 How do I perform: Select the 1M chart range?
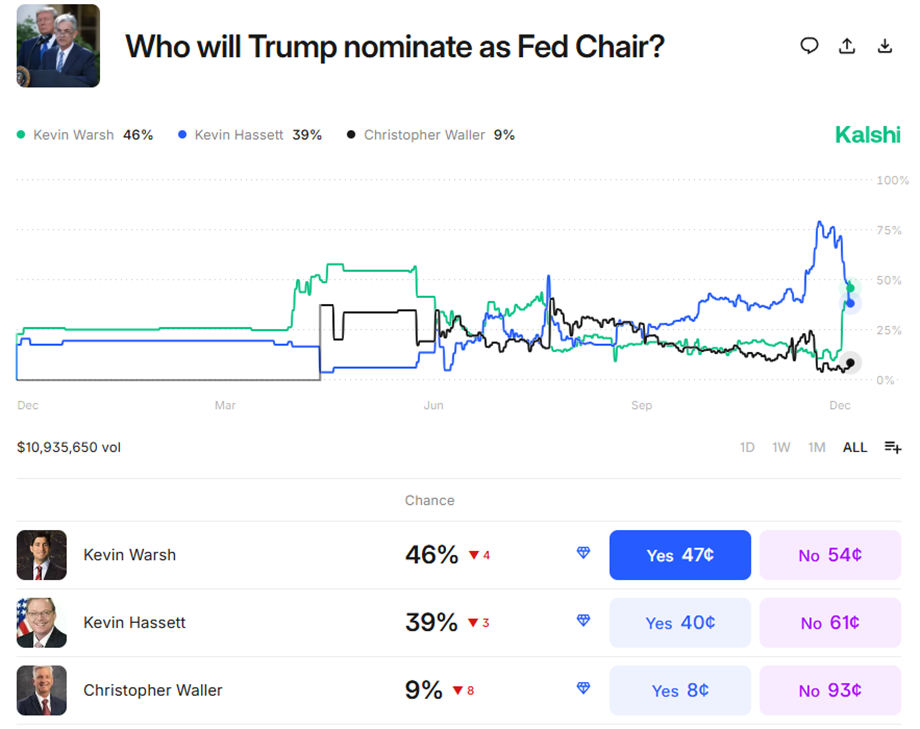click(817, 447)
